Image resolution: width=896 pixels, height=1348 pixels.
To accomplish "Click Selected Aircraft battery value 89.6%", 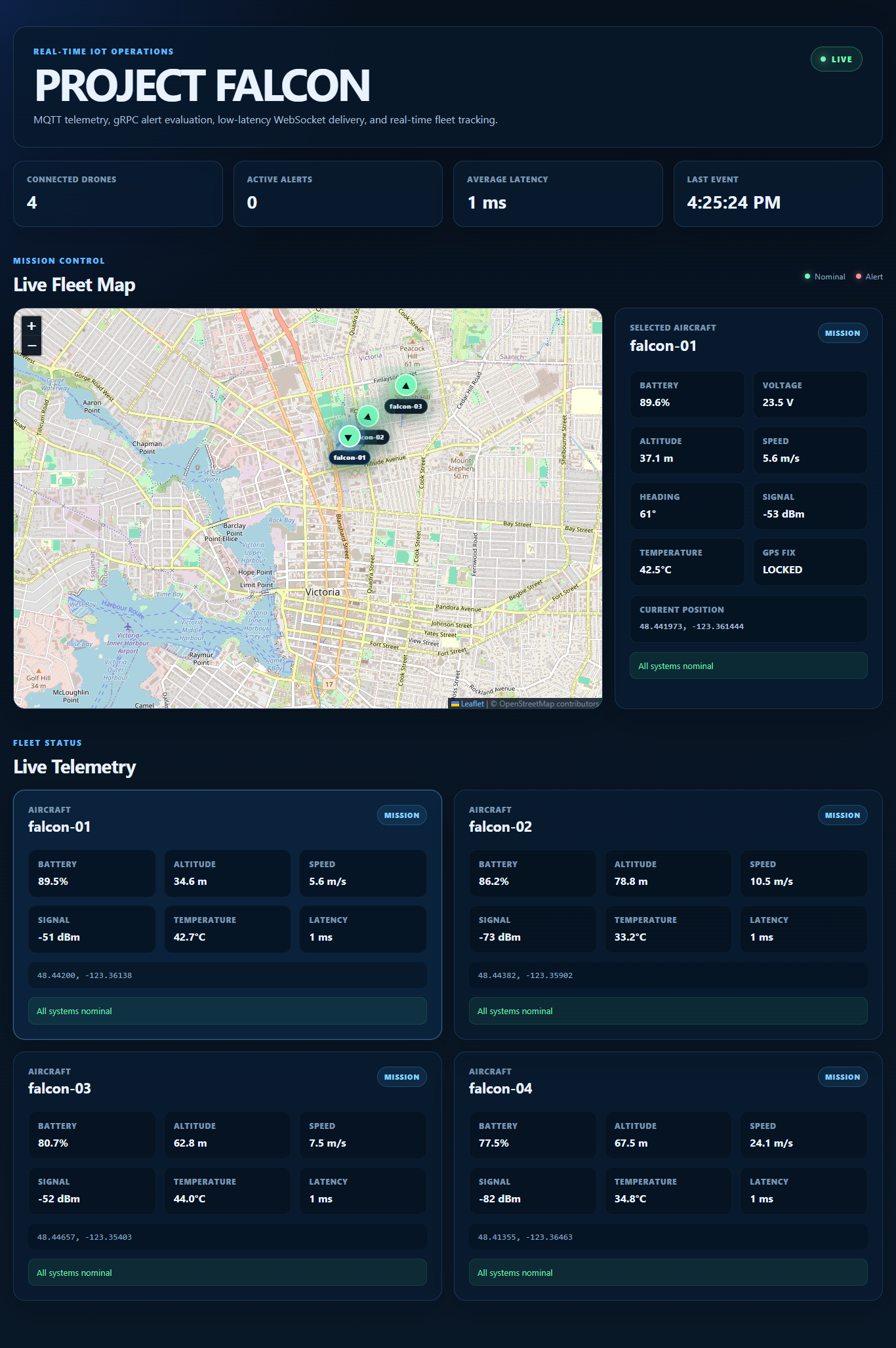I will 655,403.
